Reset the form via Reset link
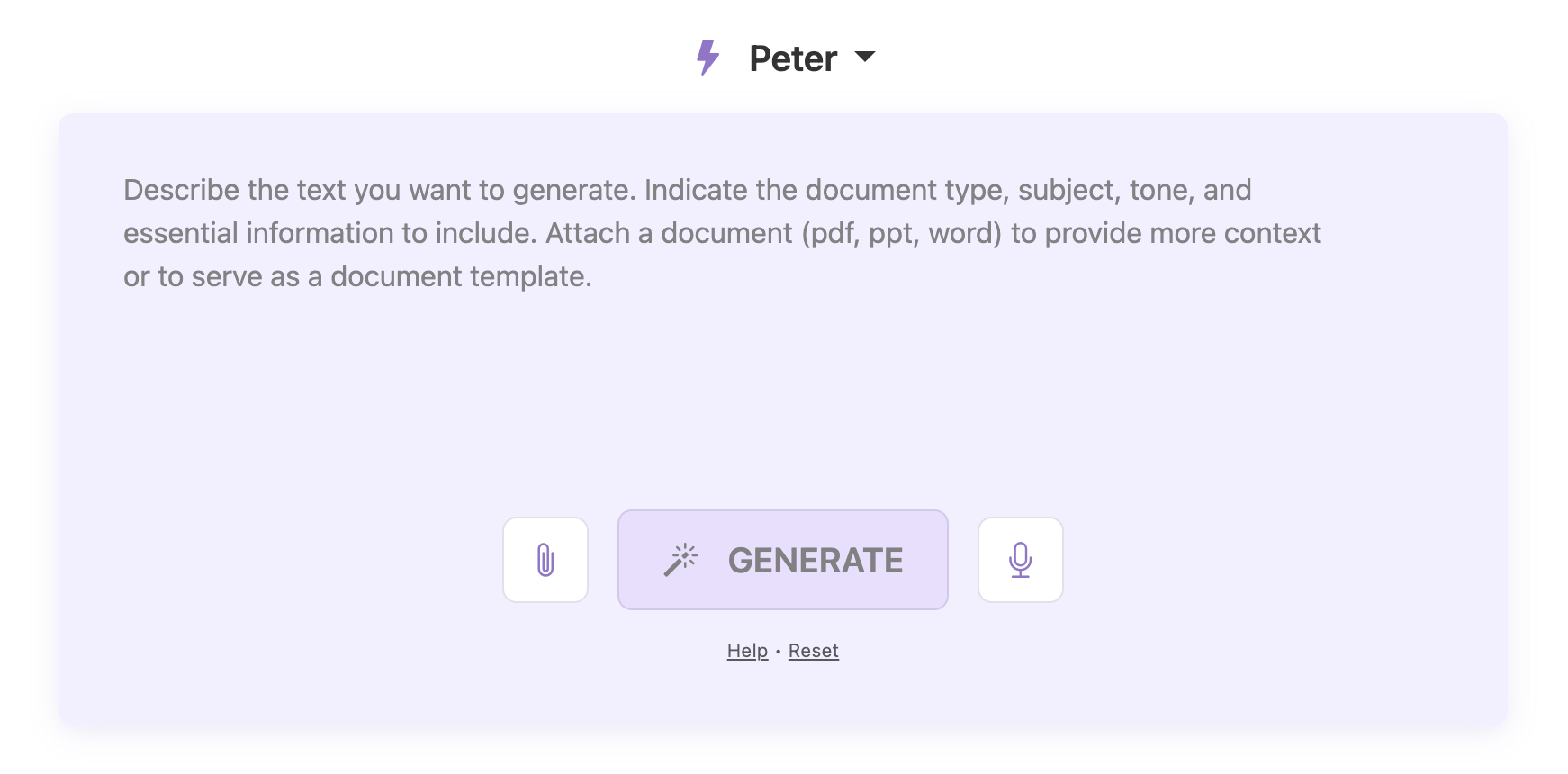1568x774 pixels. pyautogui.click(x=813, y=650)
